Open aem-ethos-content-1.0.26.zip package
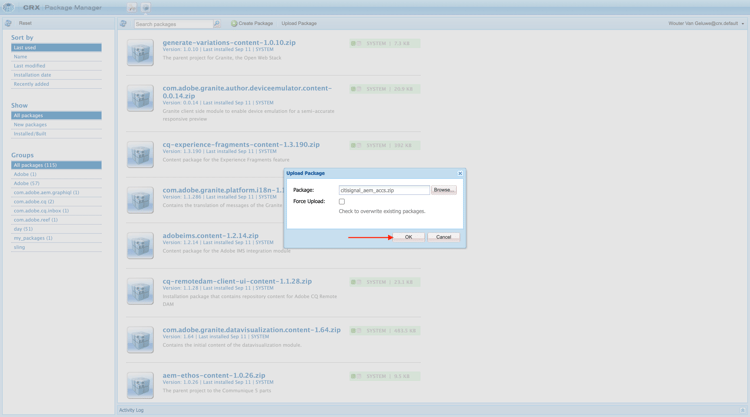Image resolution: width=750 pixels, height=417 pixels. (214, 375)
